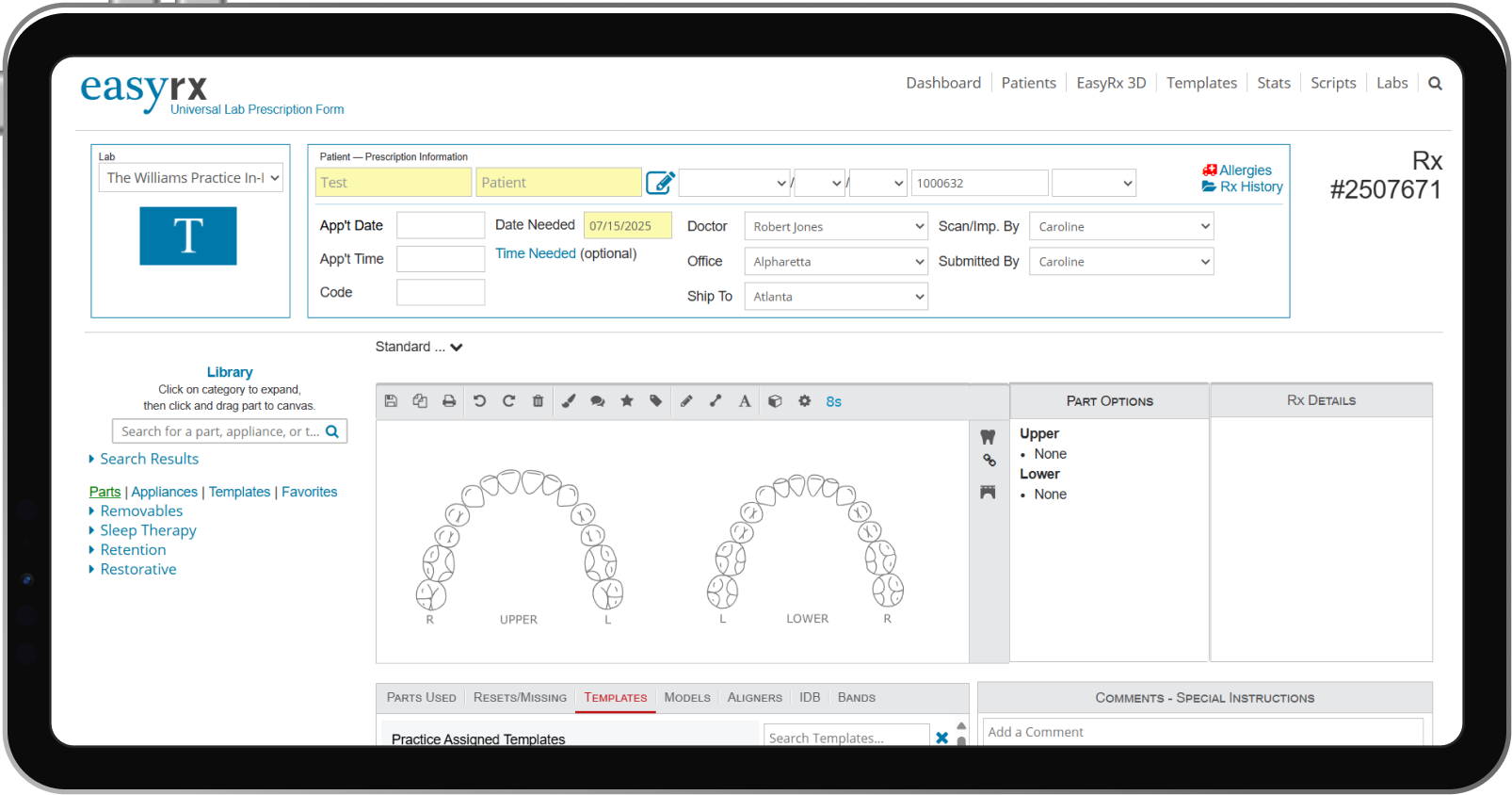Viewport: 1512px width, 795px height.
Task: Switch to Resets/Missing tab
Action: tap(520, 698)
